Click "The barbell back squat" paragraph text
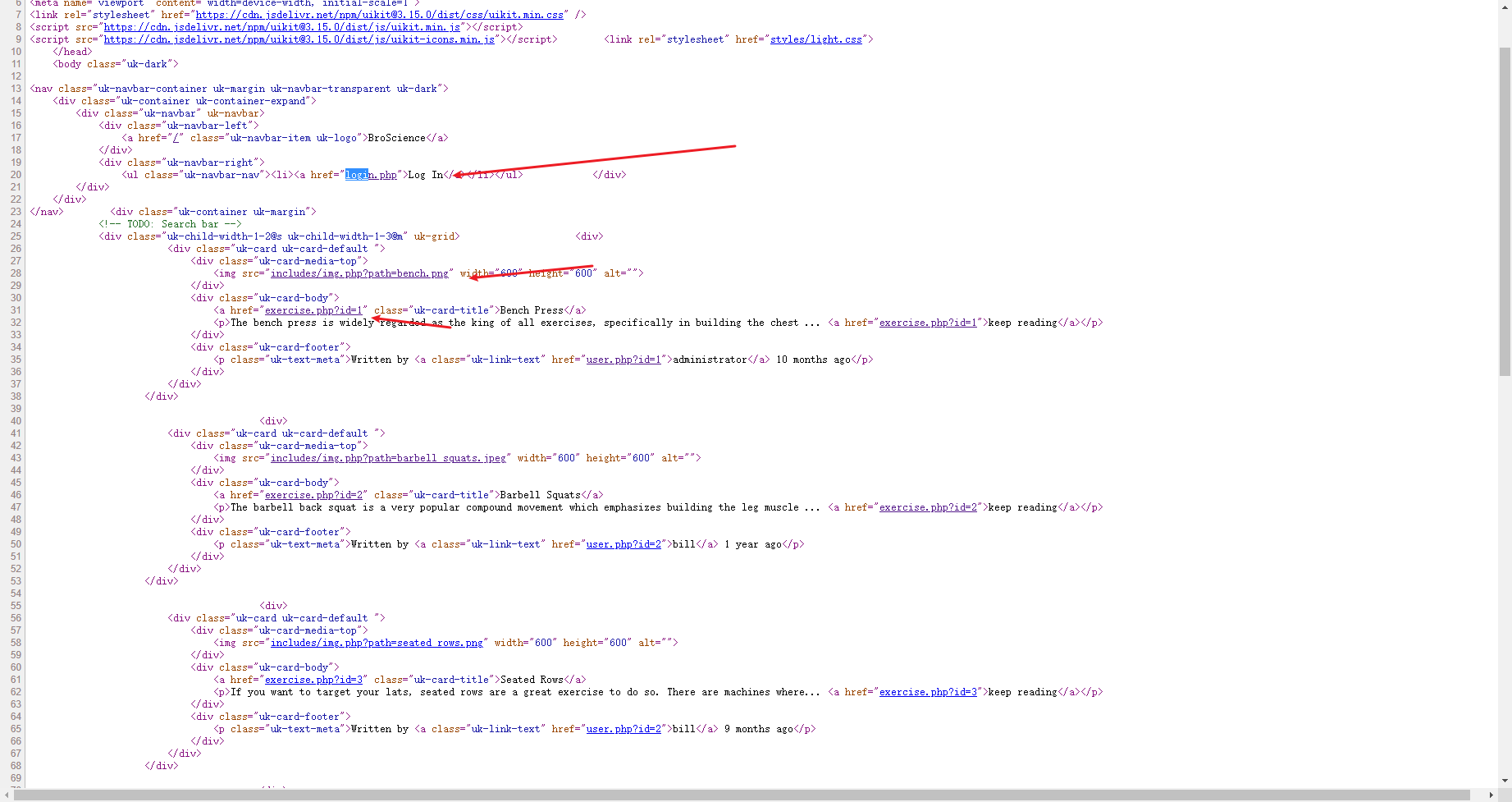1512x802 pixels. coord(525,507)
